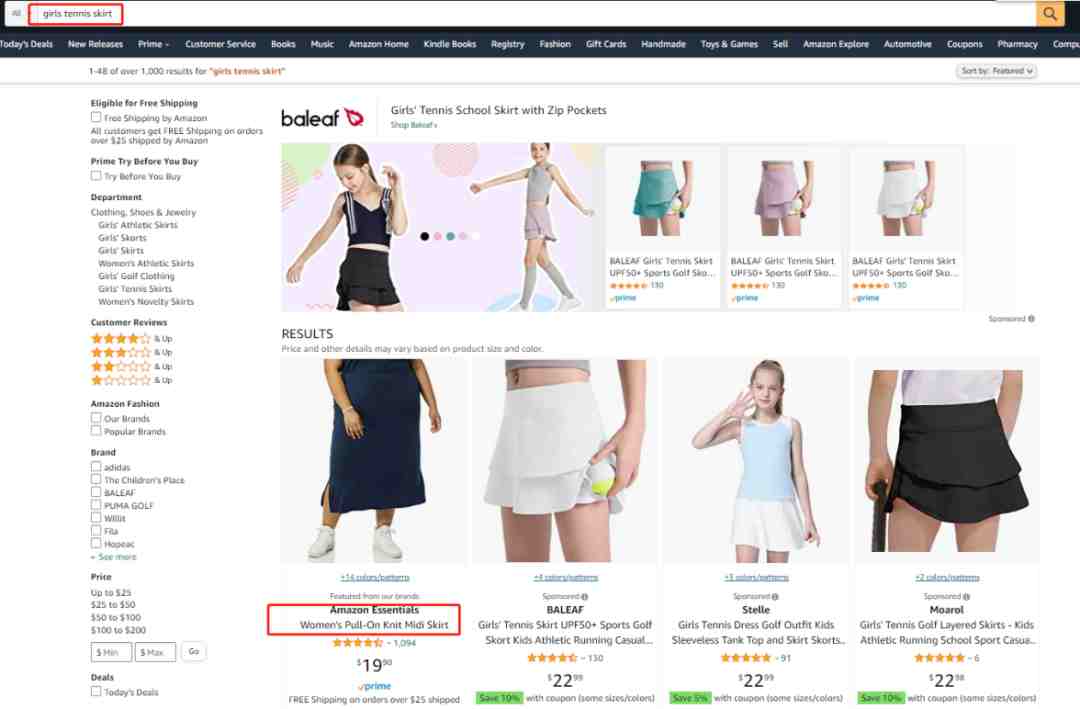Expand See more brands list
1080x709 pixels.
tap(114, 557)
